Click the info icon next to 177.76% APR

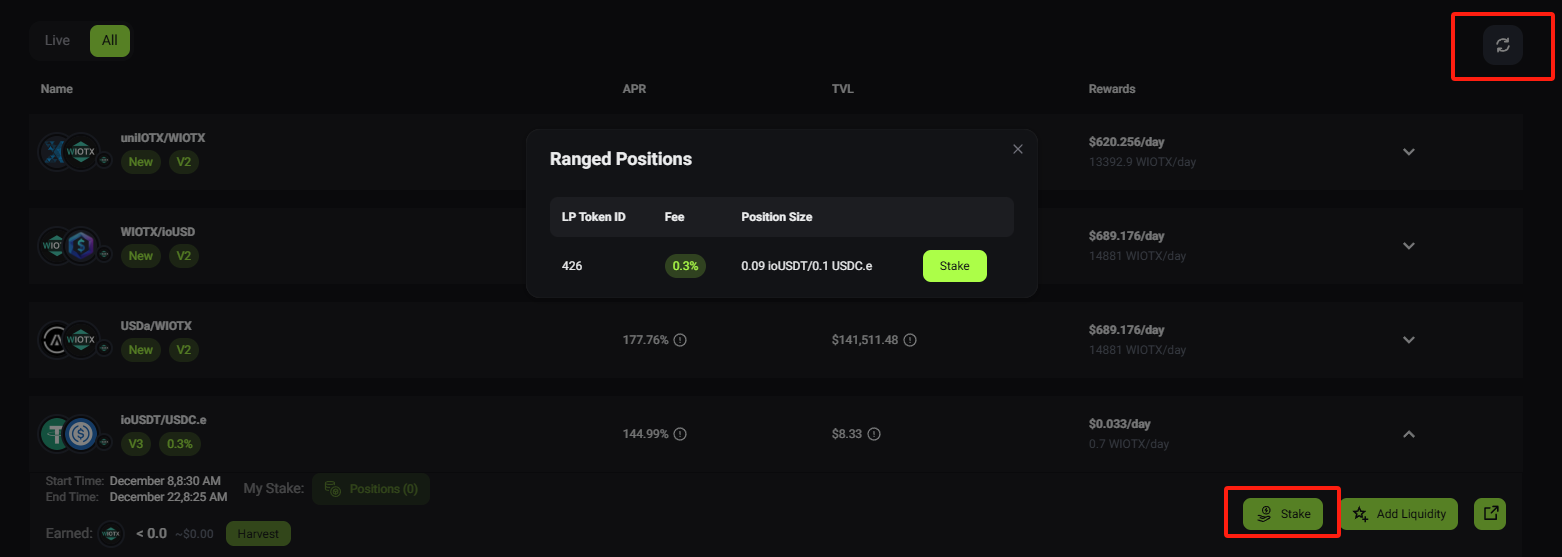680,340
